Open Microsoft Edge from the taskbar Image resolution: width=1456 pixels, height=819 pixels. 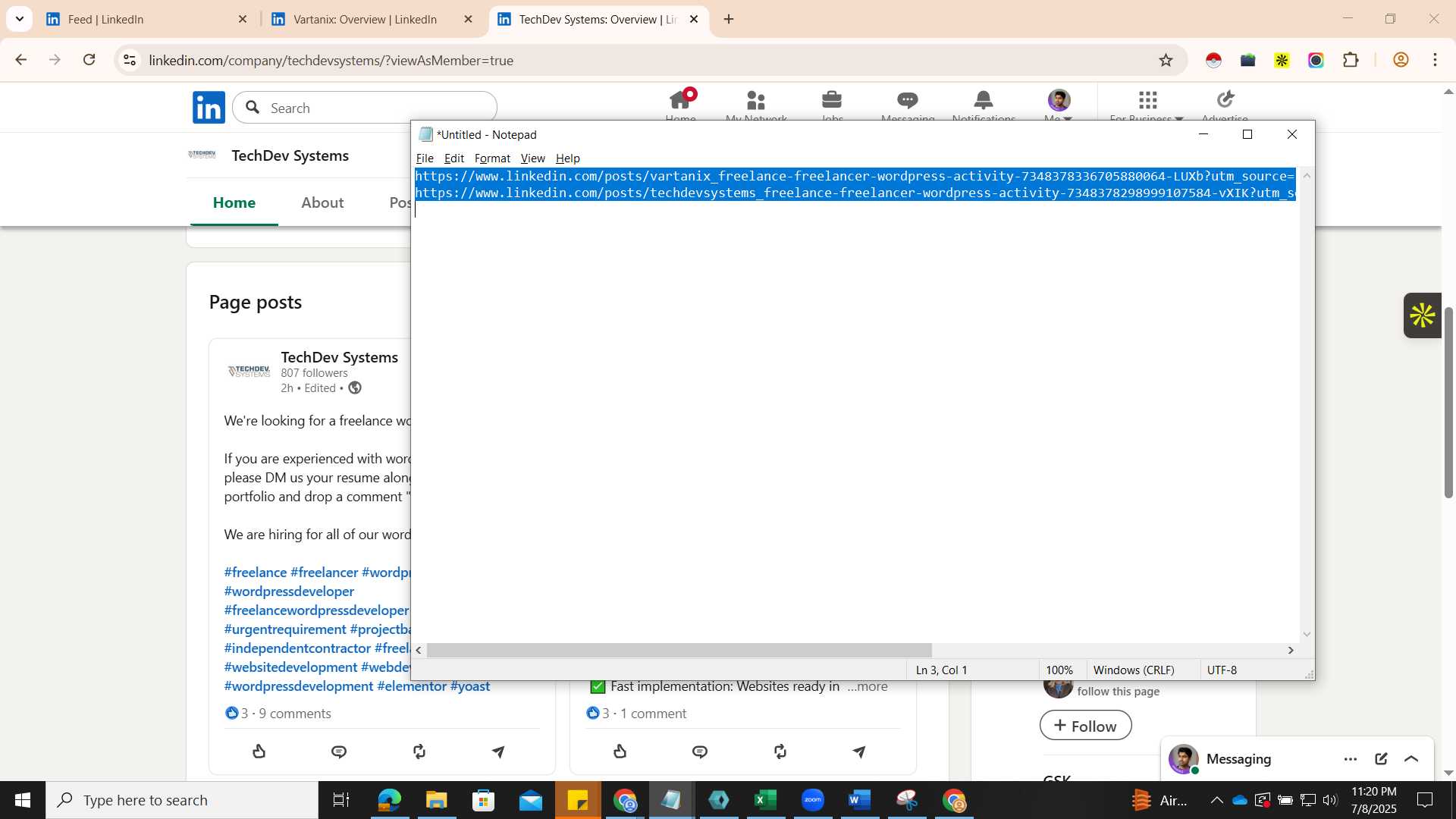[389, 800]
